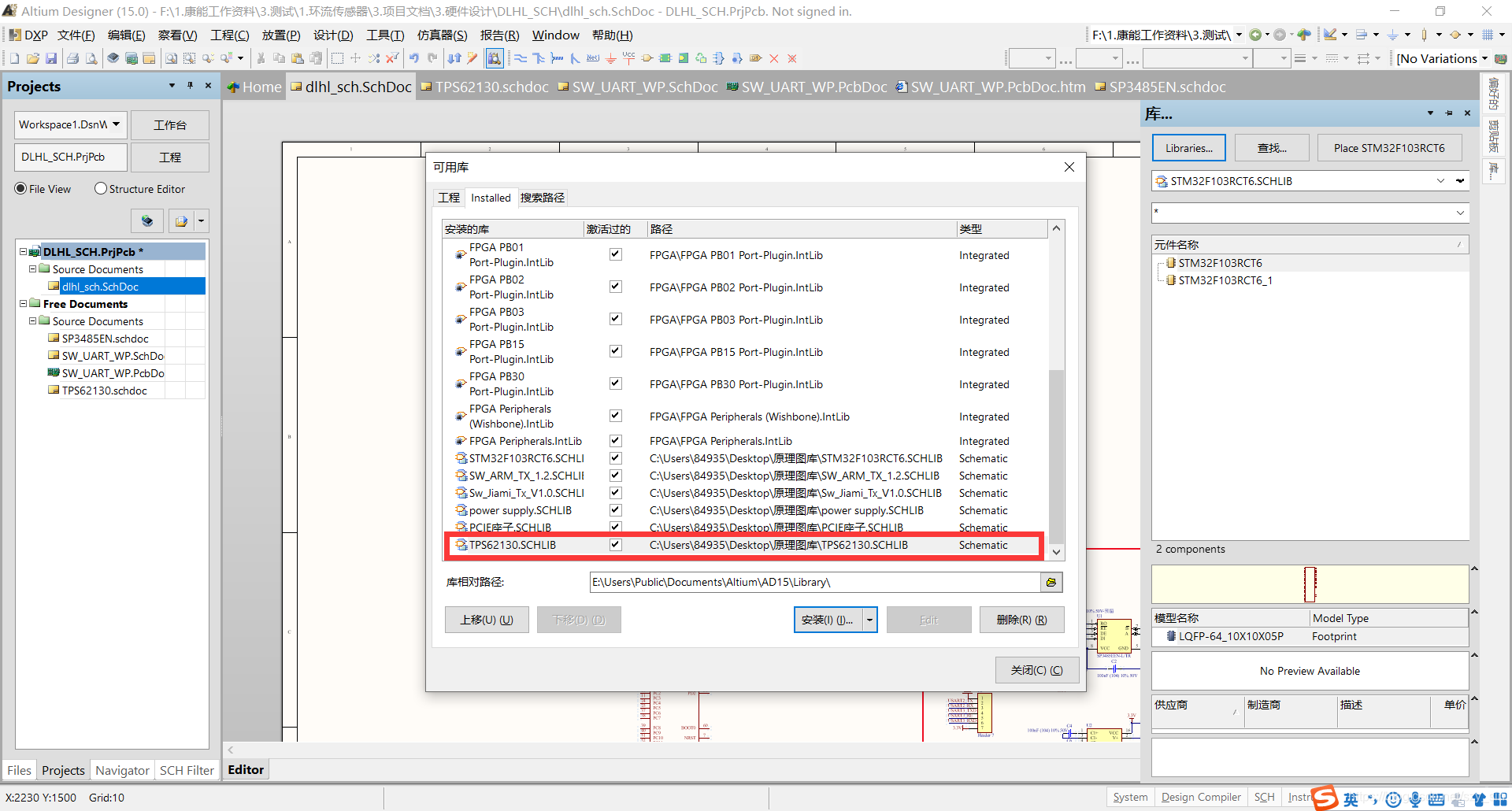Toggle checkbox for SW_ARM_TX_1.2.SCHLIB library

click(x=616, y=475)
